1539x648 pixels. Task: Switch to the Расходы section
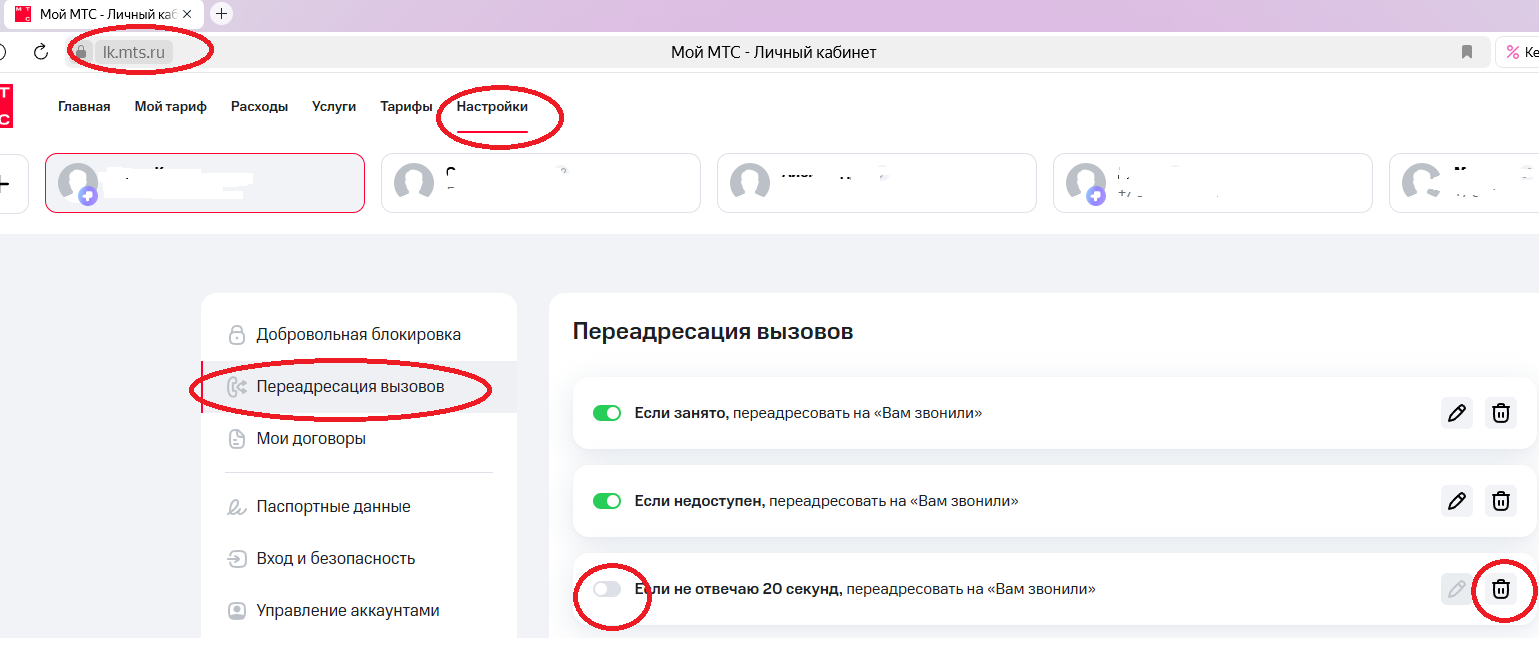[259, 106]
